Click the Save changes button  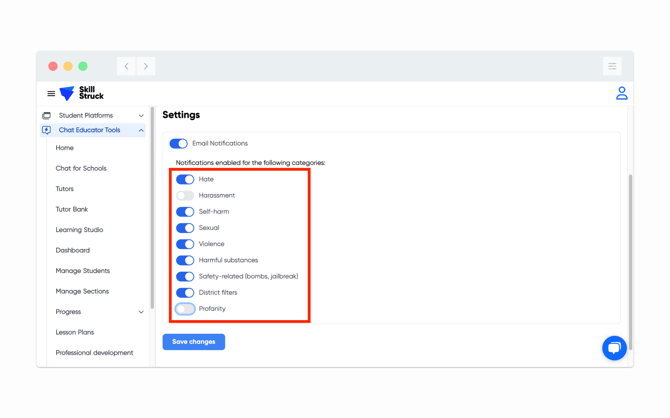193,342
